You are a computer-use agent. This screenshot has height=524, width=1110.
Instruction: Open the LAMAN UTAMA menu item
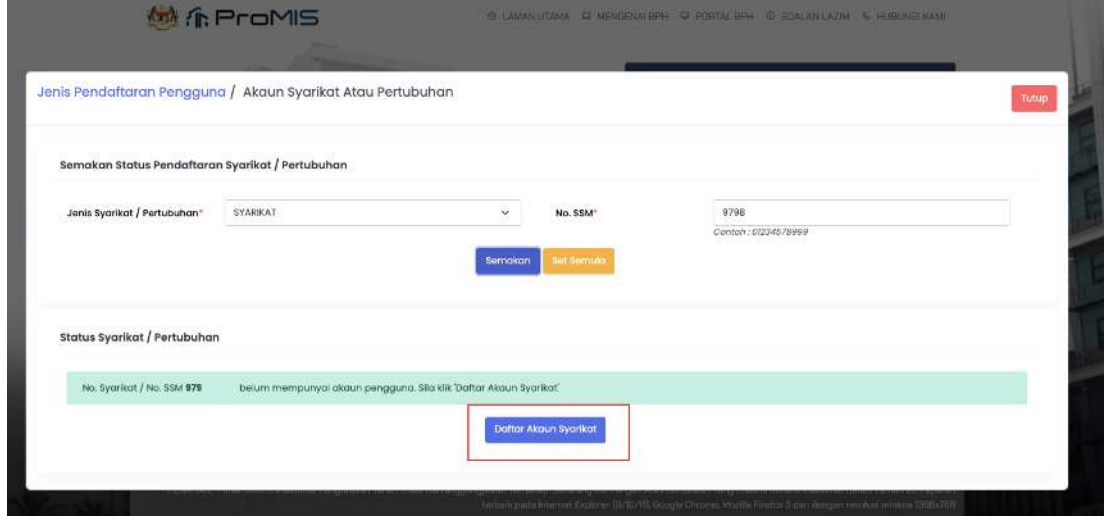pyautogui.click(x=529, y=16)
